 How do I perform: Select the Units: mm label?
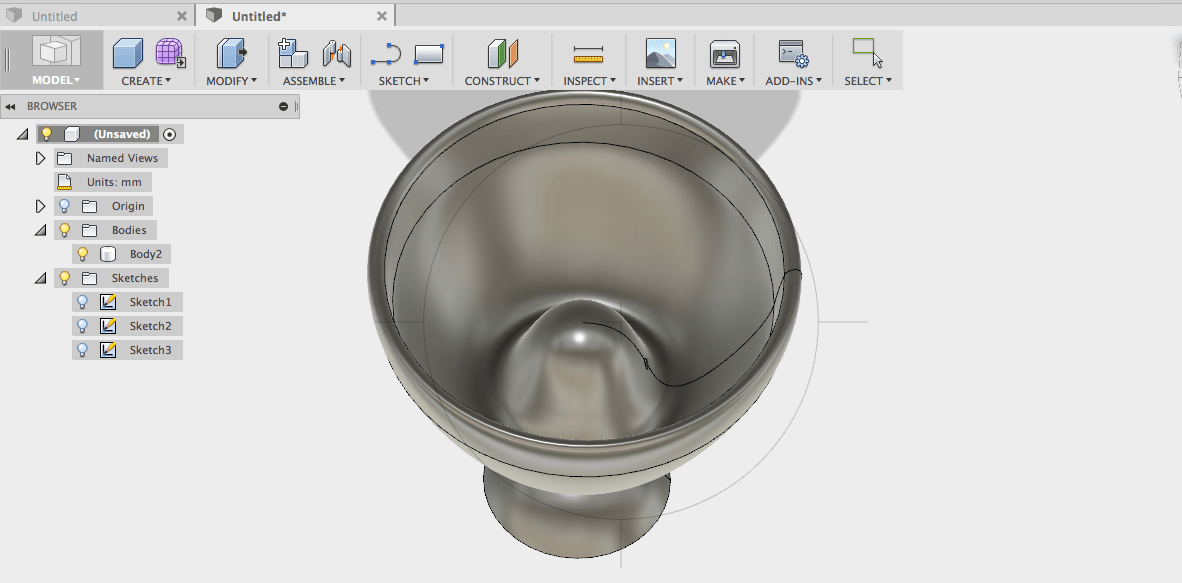(x=114, y=182)
